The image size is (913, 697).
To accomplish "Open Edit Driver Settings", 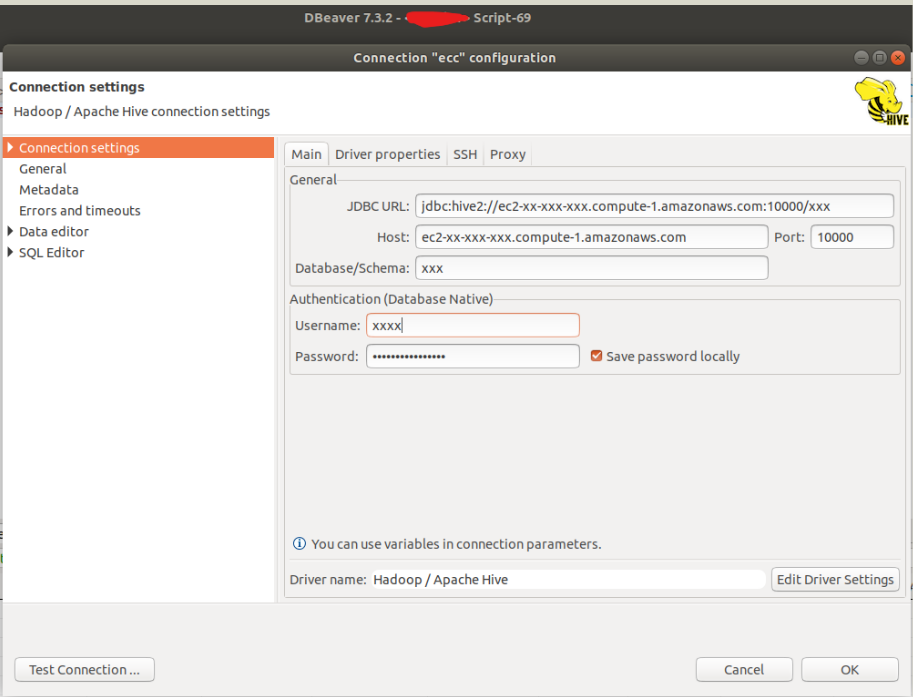I will [x=834, y=579].
